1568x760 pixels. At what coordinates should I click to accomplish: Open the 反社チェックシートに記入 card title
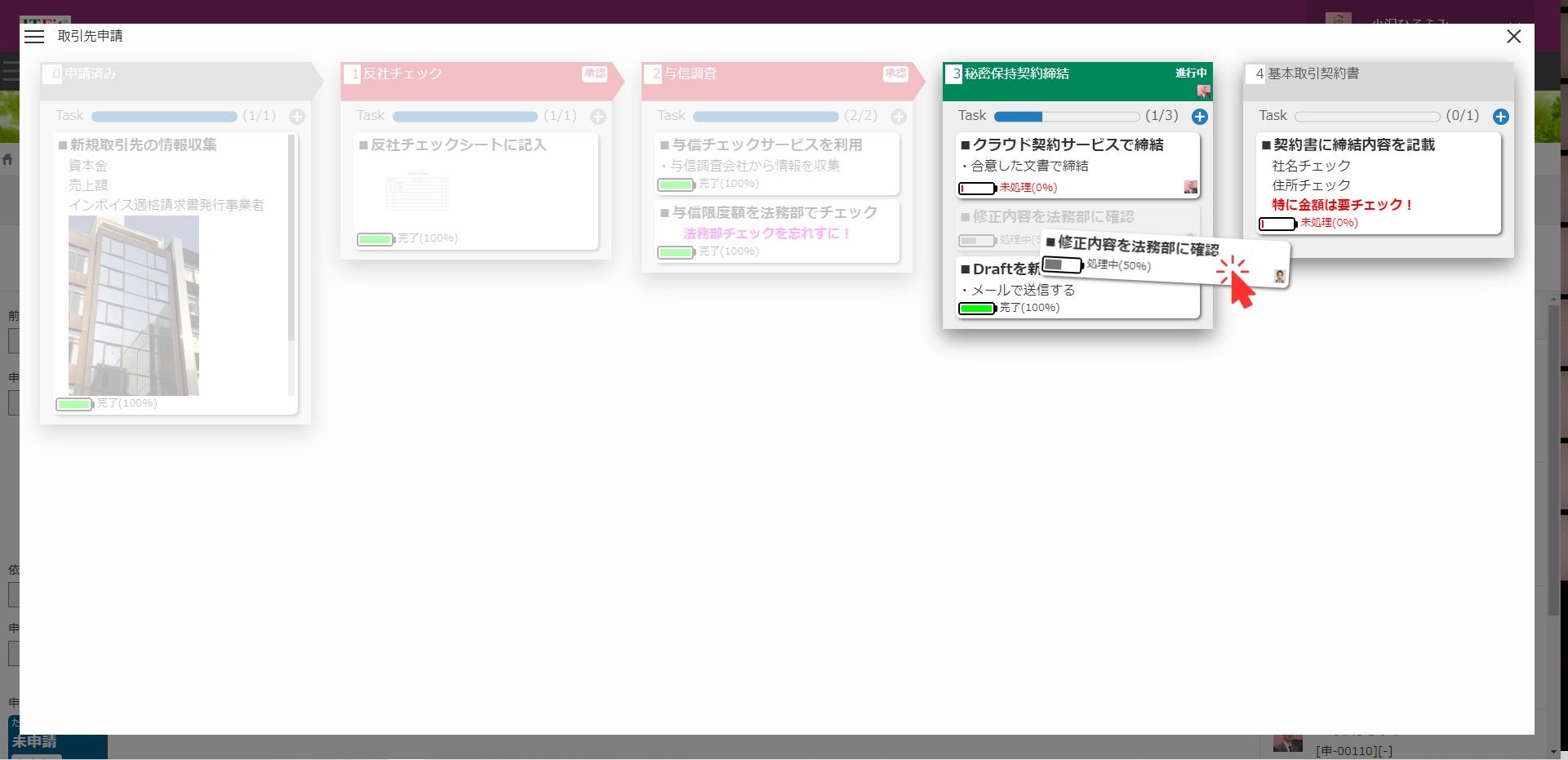pos(453,145)
